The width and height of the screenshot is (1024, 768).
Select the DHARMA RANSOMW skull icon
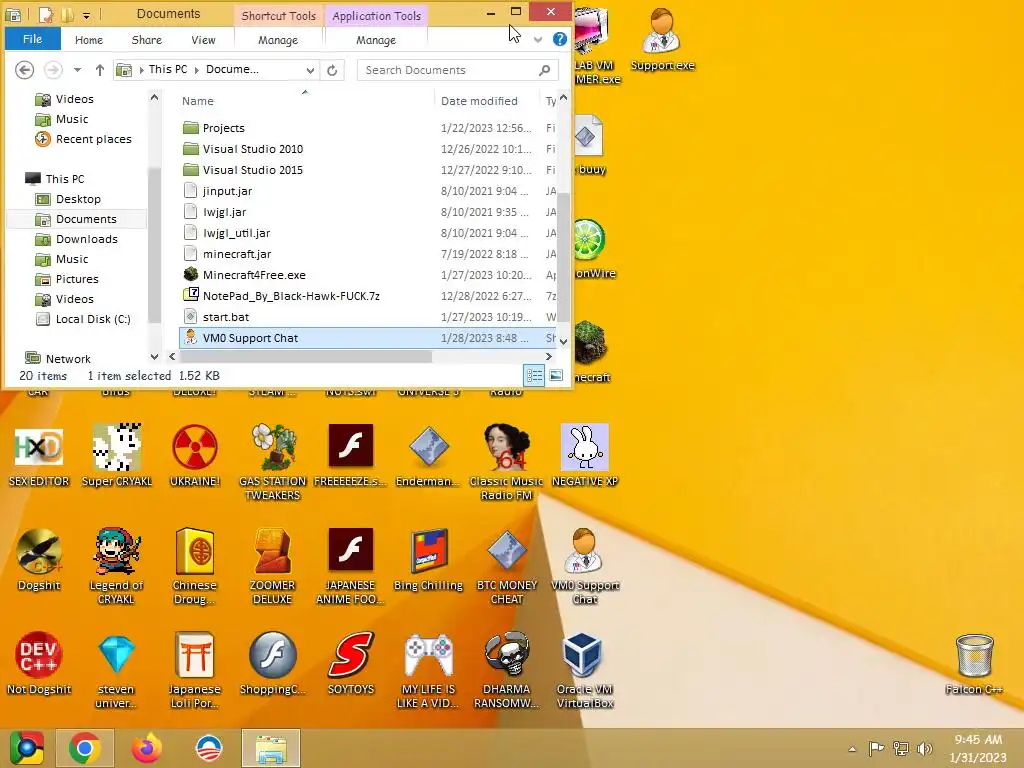(x=506, y=670)
